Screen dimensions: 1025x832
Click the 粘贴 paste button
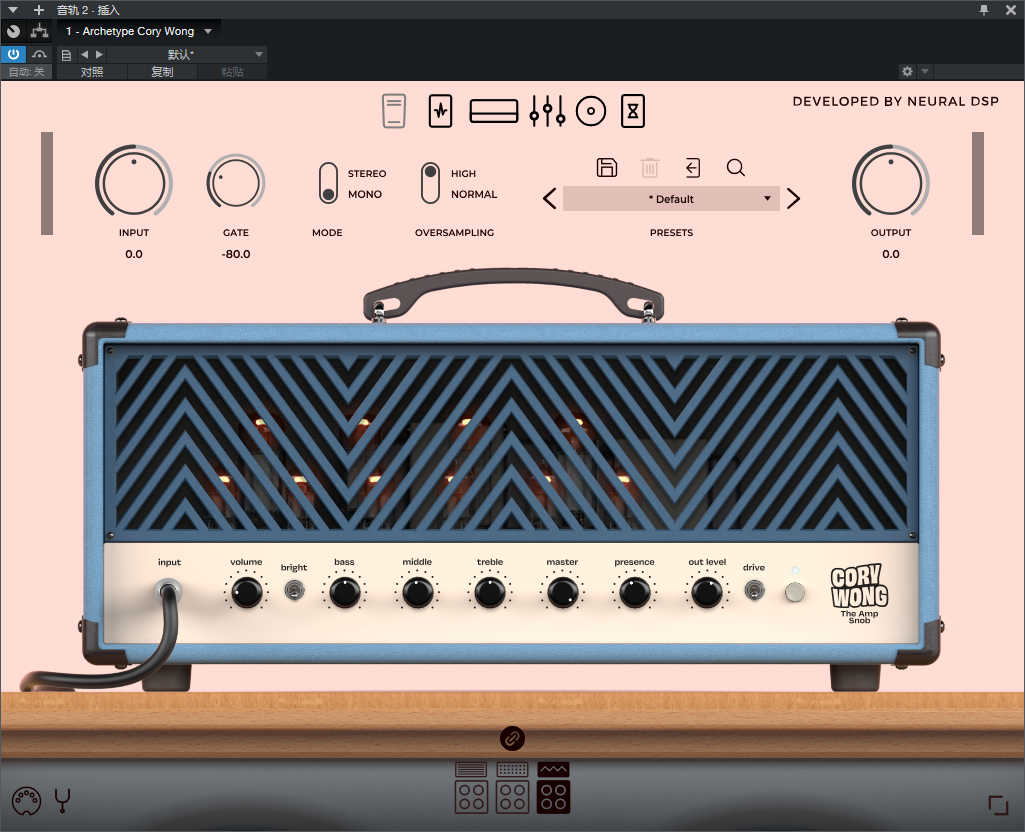click(x=233, y=72)
